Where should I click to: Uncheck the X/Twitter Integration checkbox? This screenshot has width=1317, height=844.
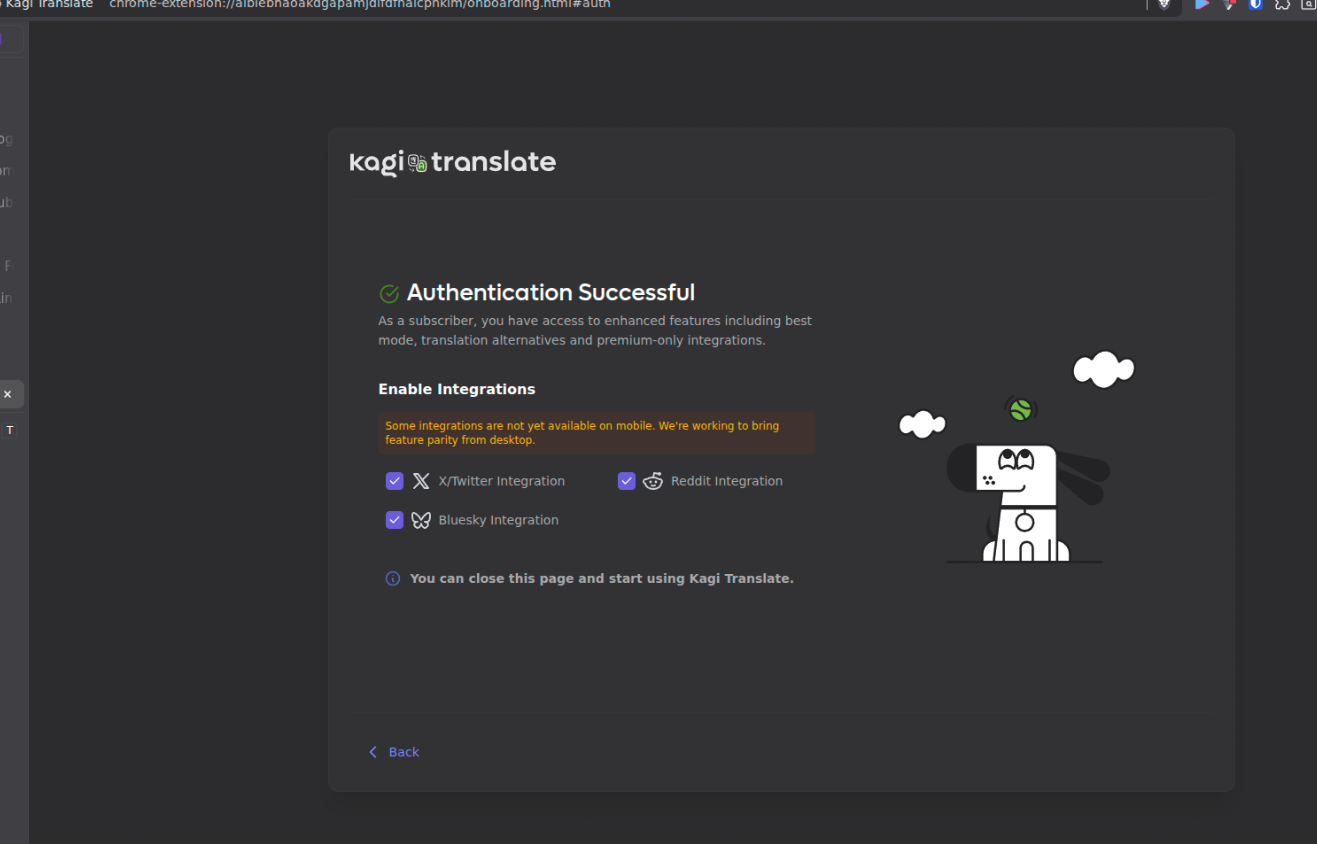[394, 481]
